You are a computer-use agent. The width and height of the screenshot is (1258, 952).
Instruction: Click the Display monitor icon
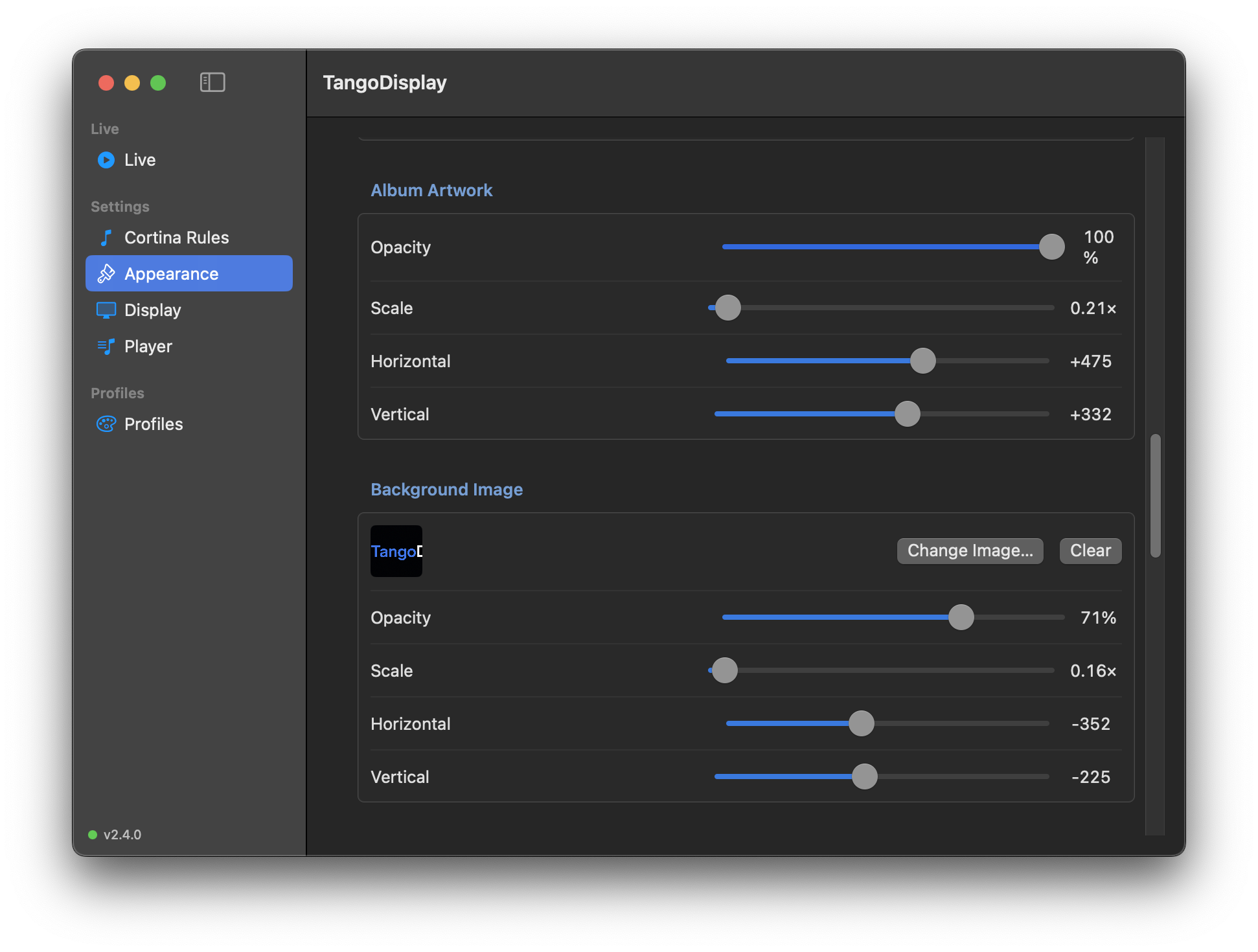pos(106,310)
